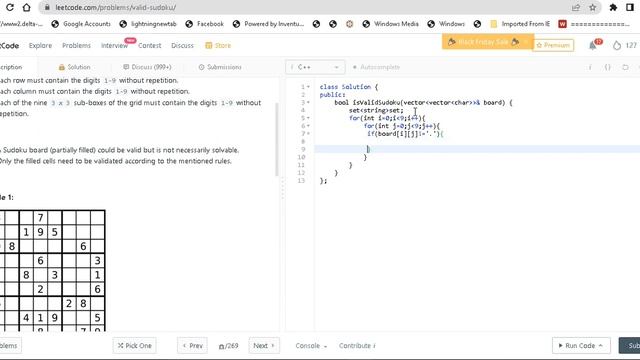Open the red W bookmark icon
This screenshot has width=640, height=360.
click(562, 24)
